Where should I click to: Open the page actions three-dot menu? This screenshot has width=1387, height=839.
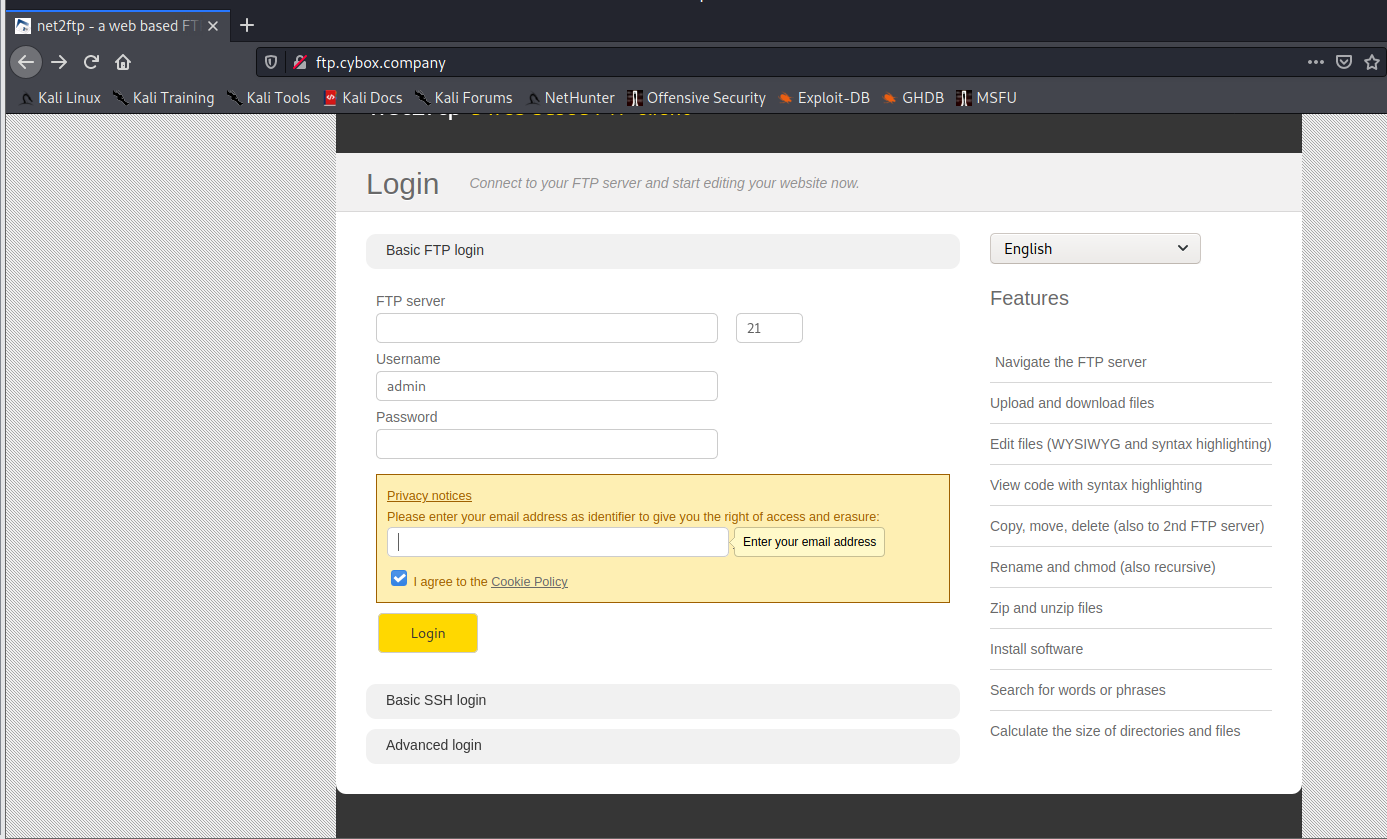tap(1316, 62)
